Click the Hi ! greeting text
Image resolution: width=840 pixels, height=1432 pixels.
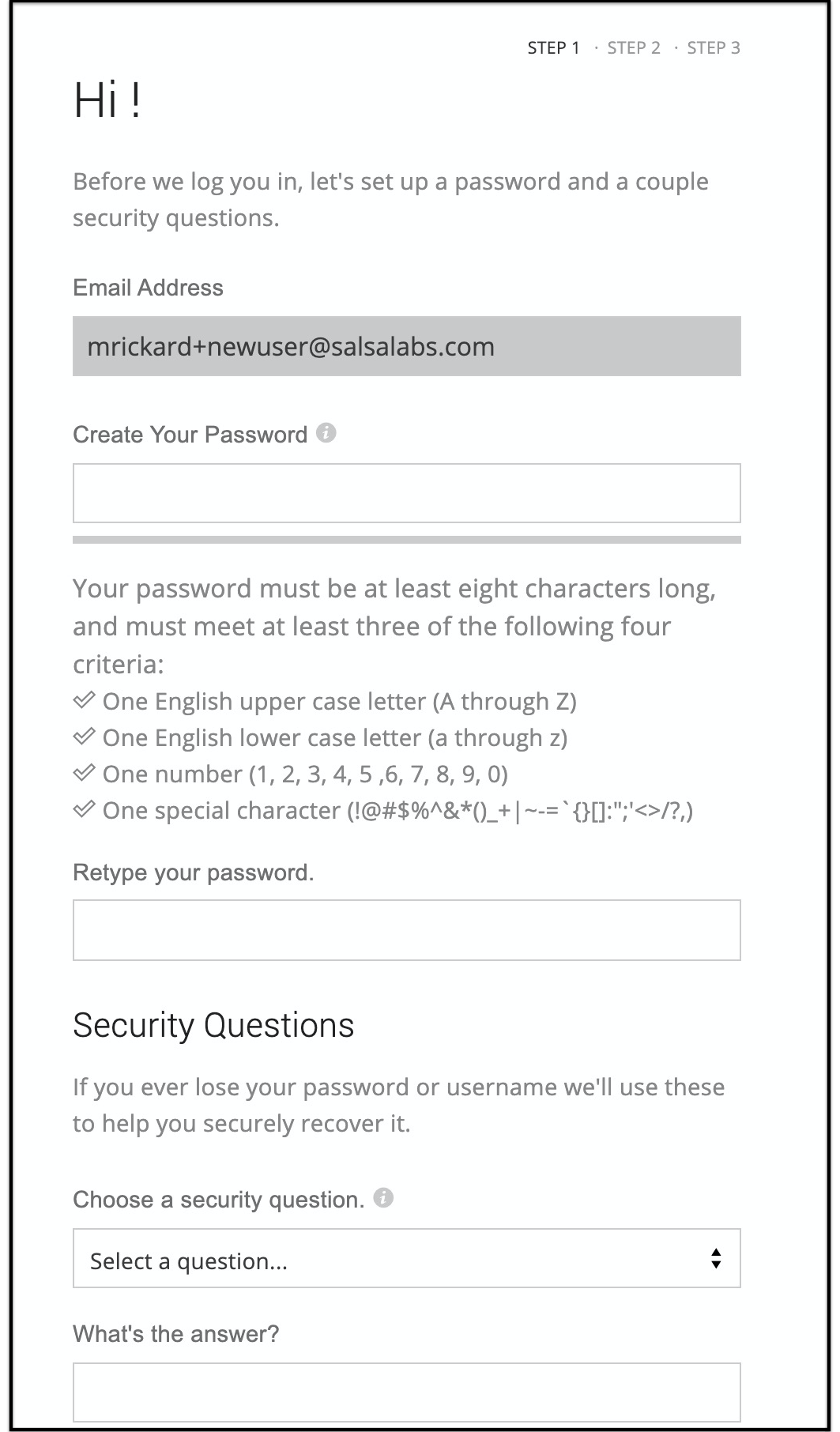coord(106,100)
